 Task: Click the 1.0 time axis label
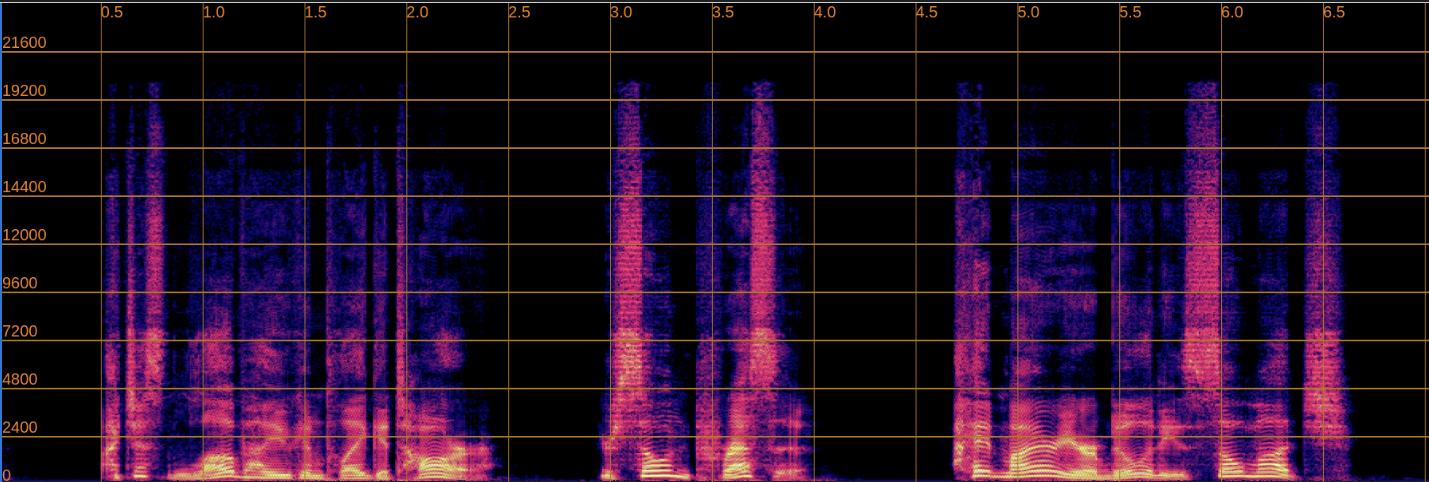pos(215,13)
